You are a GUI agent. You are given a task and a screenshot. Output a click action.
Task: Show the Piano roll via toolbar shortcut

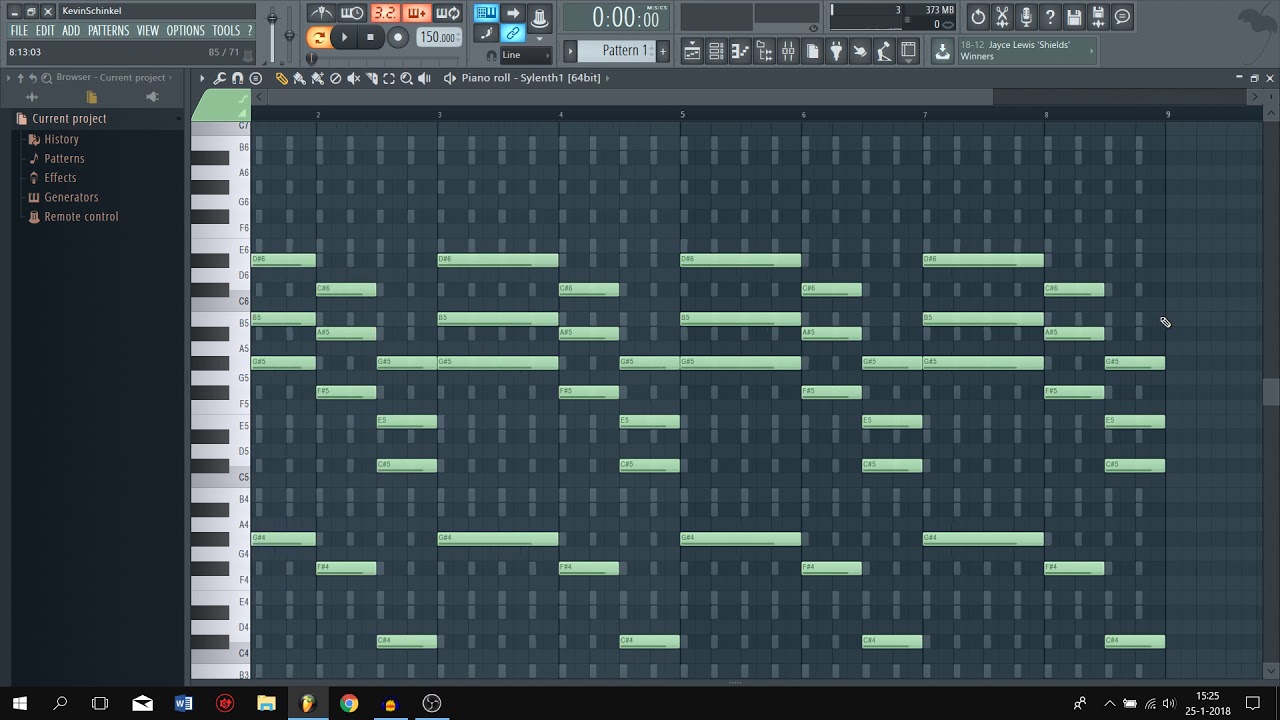[740, 51]
